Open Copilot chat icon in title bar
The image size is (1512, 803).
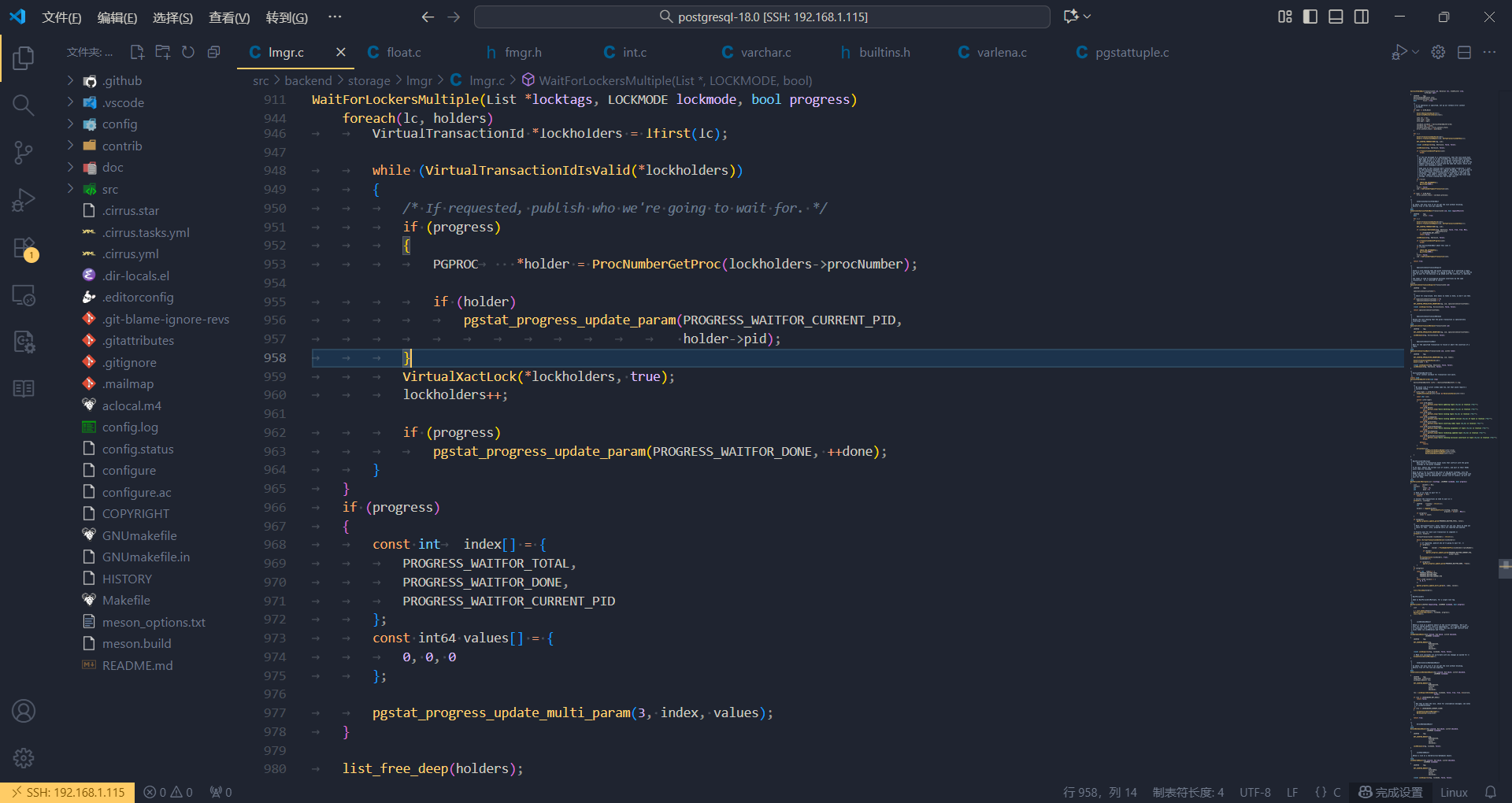[1070, 17]
